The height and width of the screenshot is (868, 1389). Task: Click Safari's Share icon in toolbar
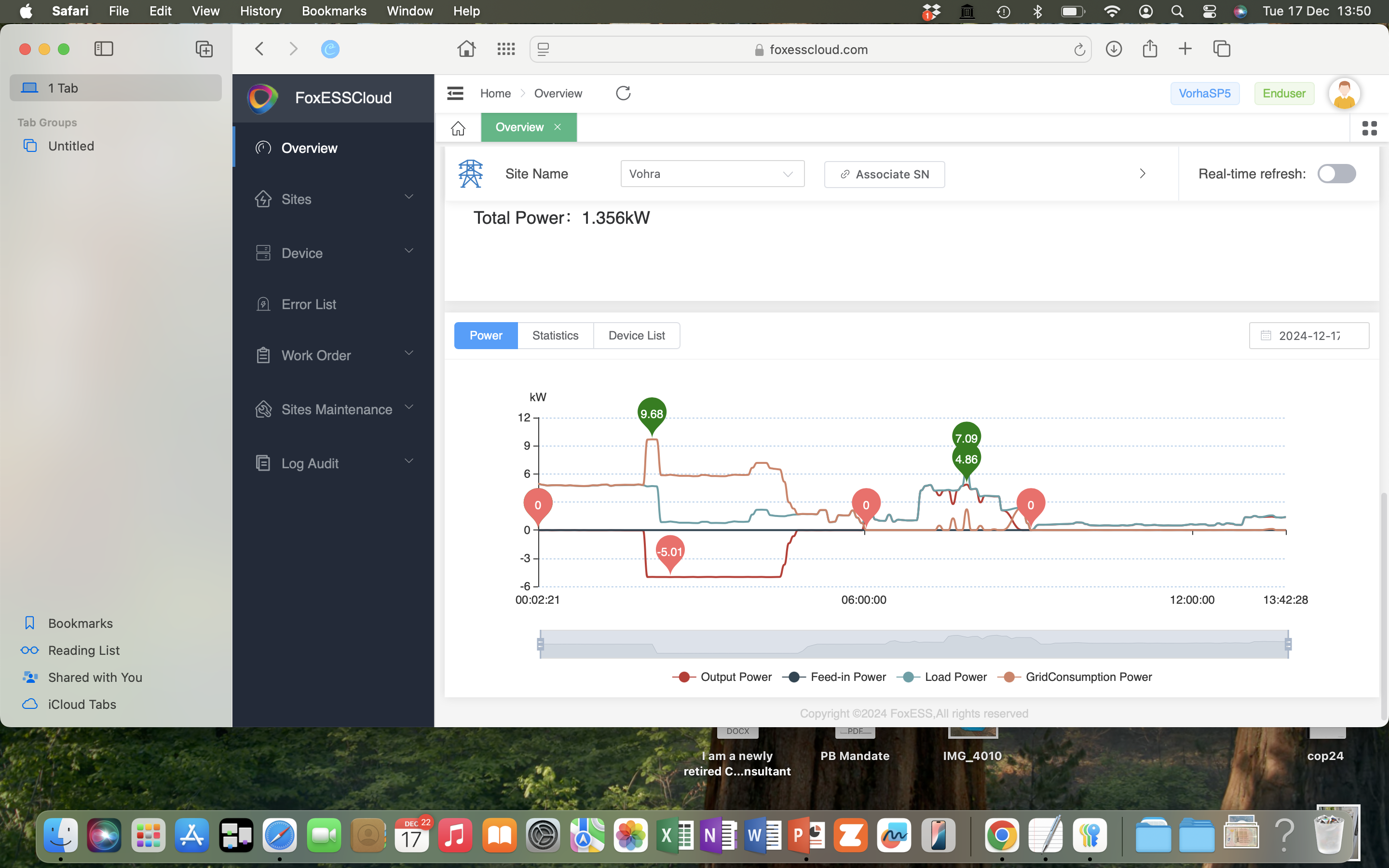coord(1149,49)
